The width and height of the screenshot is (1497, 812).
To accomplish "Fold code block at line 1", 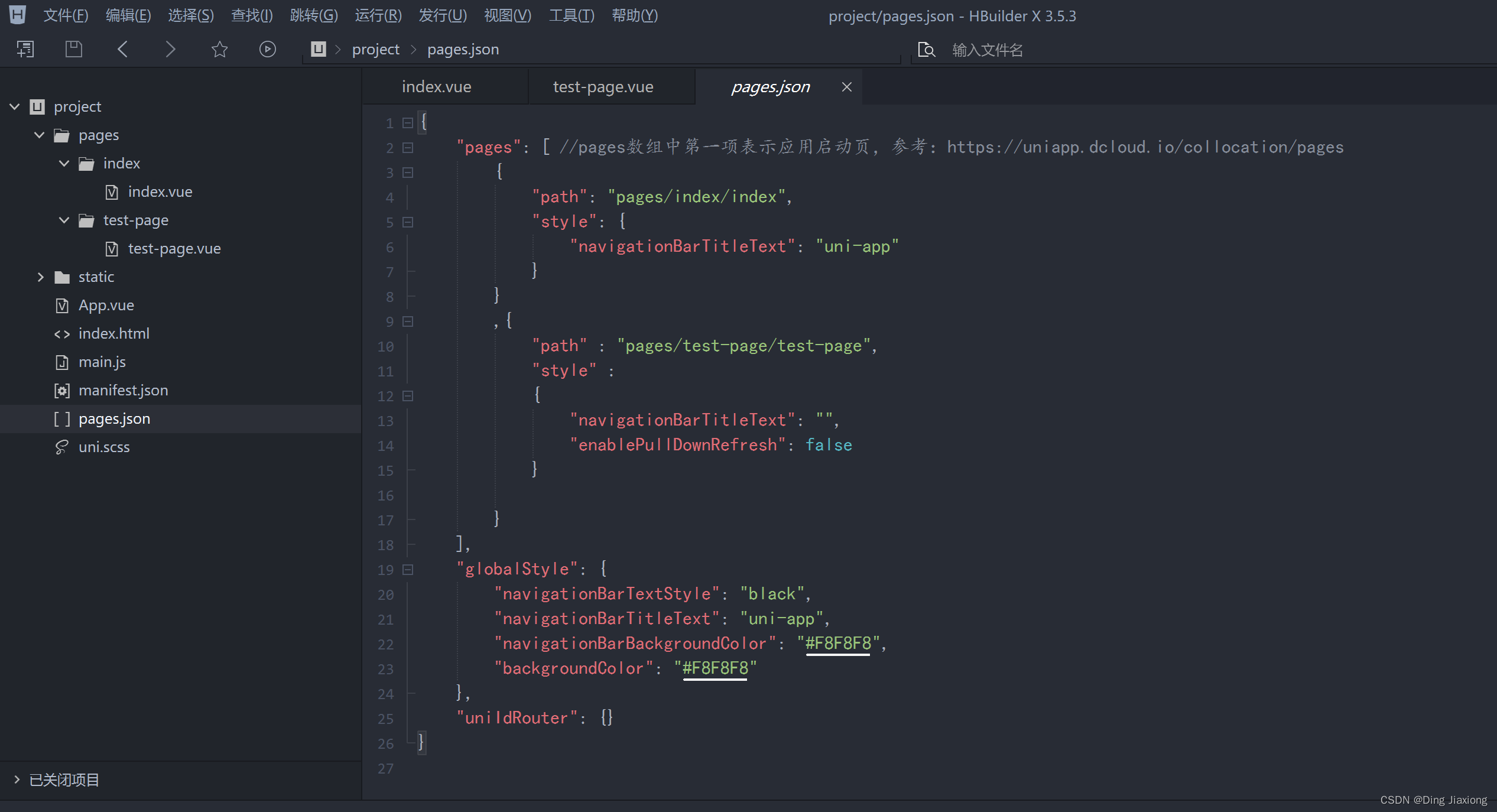I will [x=407, y=123].
